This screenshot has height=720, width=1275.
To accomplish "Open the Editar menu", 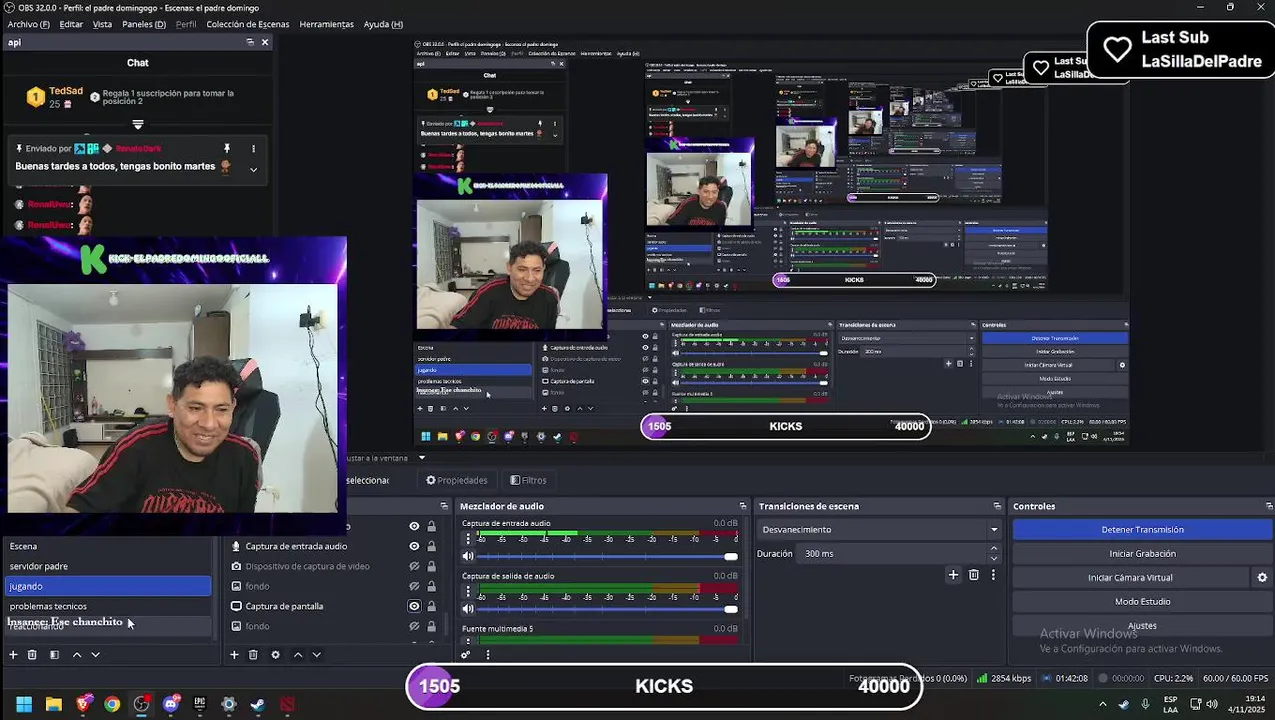I will [x=71, y=24].
